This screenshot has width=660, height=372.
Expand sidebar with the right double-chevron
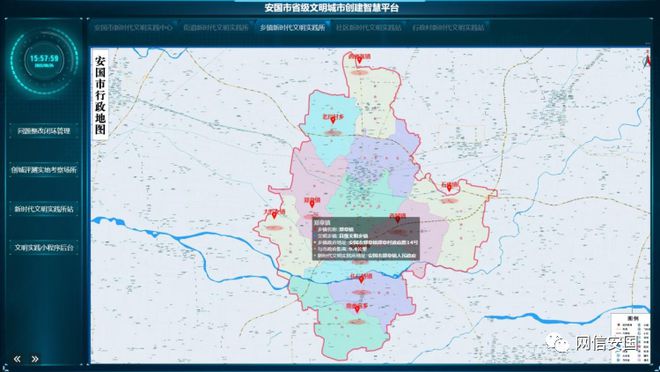[x=35, y=359]
